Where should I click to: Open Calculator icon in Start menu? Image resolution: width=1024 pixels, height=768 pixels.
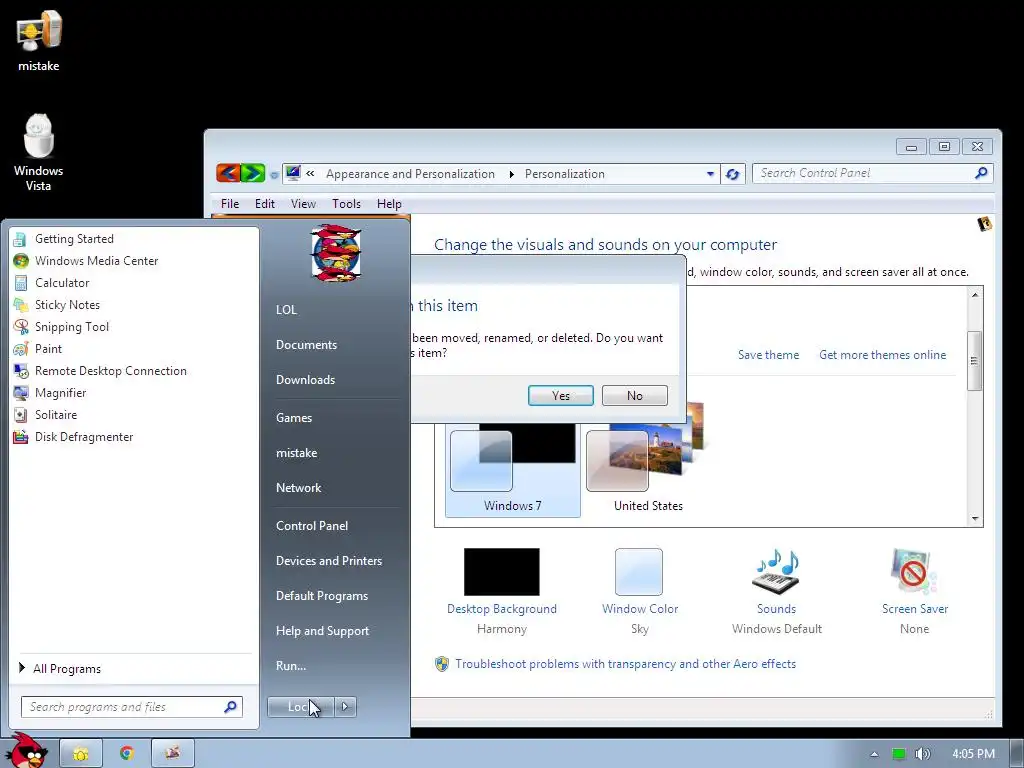point(21,283)
